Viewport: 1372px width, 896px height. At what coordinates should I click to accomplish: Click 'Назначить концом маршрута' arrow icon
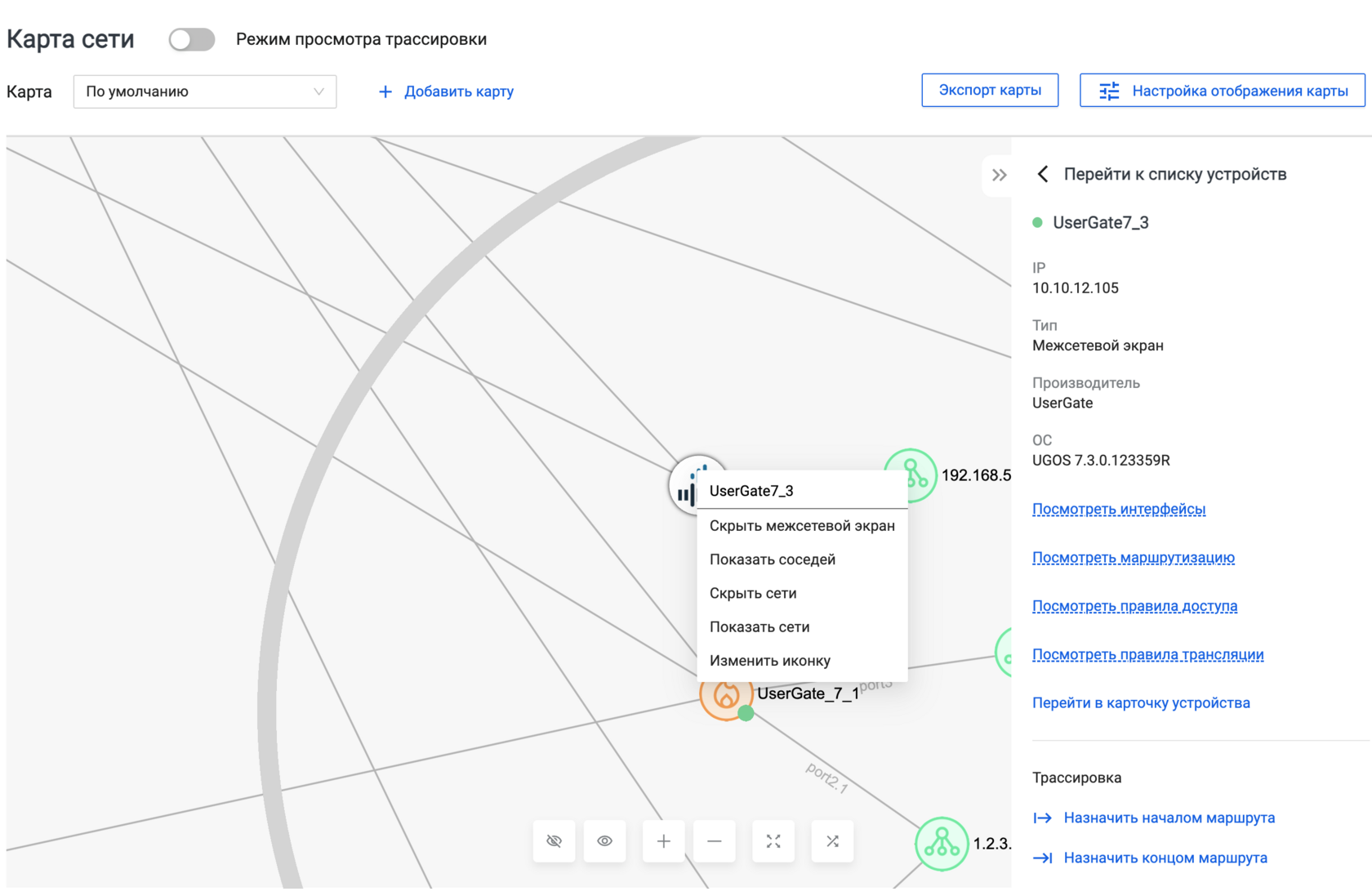[x=1042, y=858]
